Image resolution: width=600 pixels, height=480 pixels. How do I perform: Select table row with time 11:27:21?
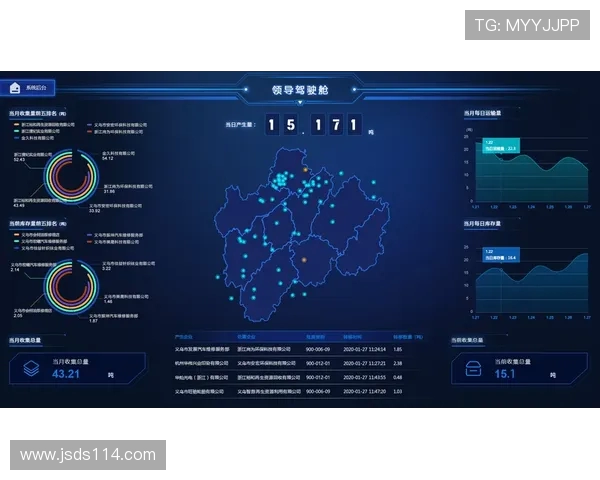(x=300, y=363)
